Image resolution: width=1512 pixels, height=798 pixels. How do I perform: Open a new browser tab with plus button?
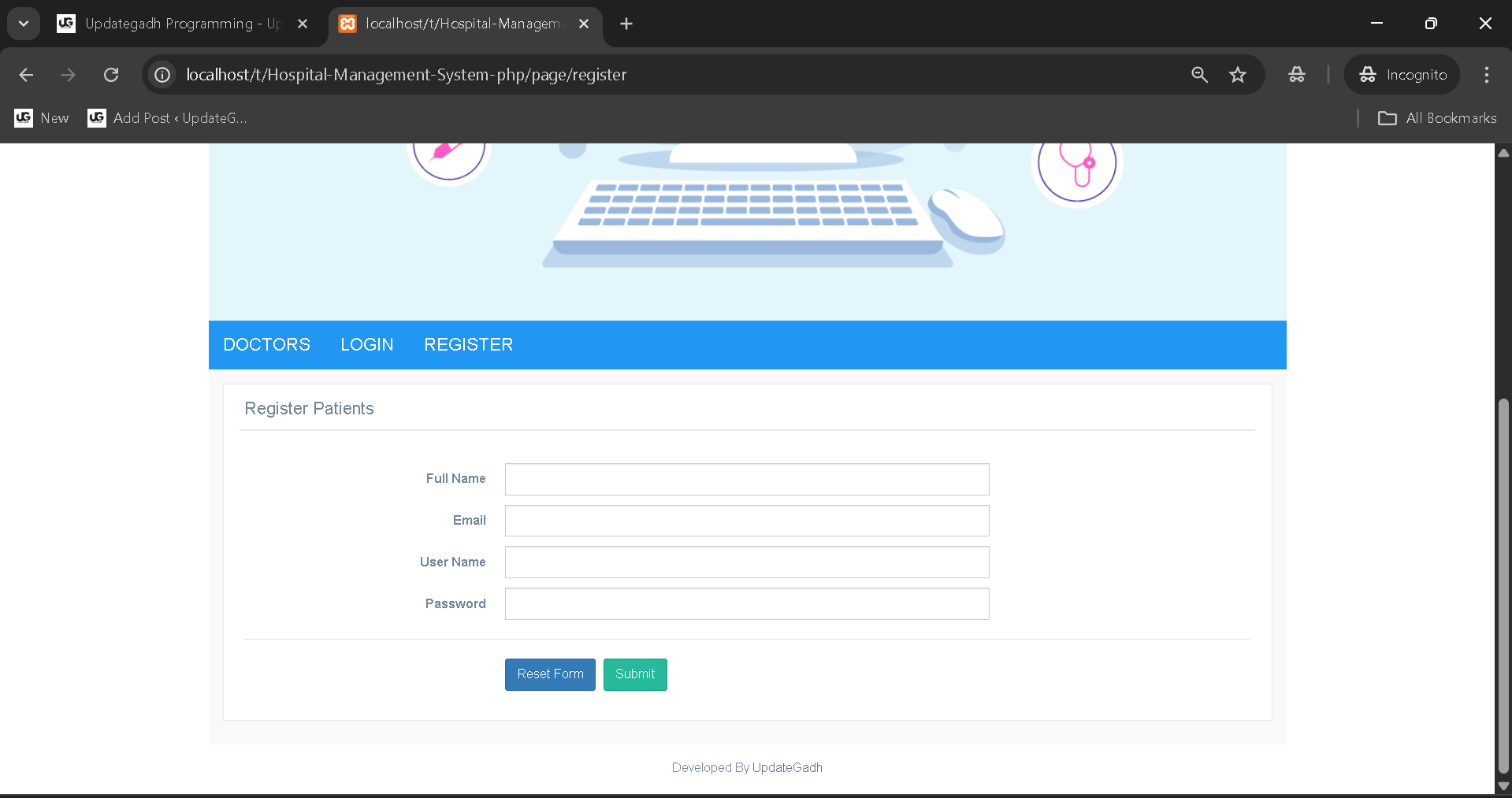pyautogui.click(x=625, y=24)
